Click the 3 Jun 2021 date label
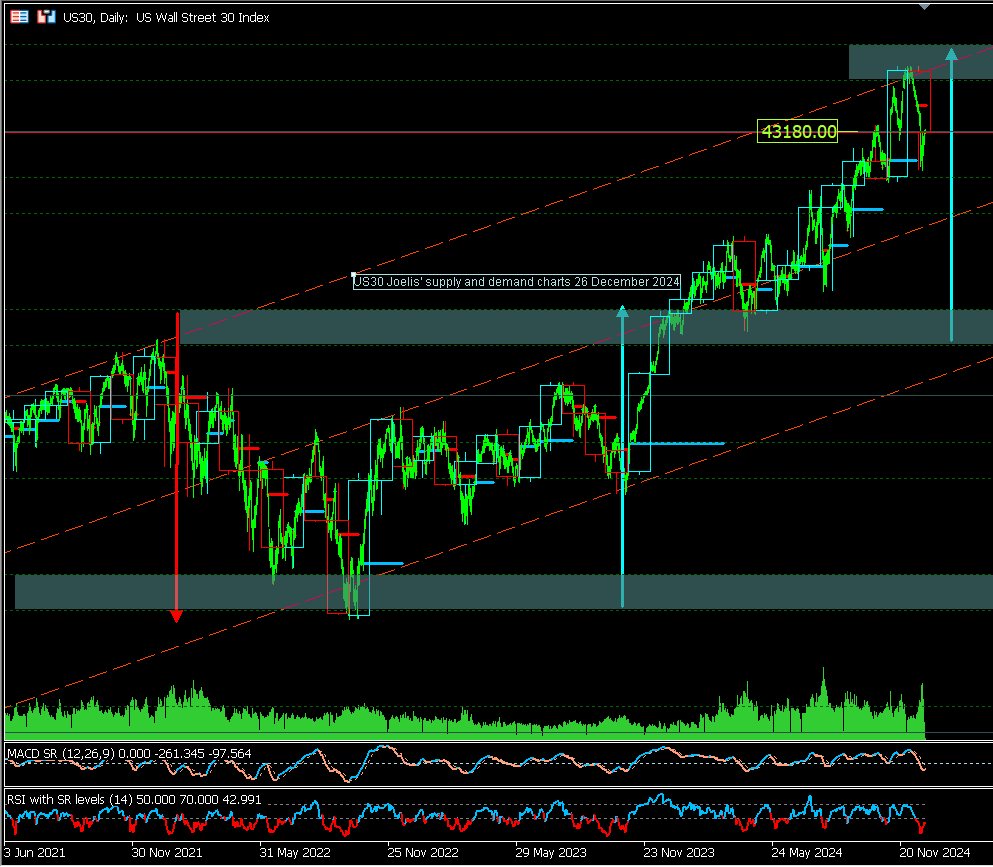Viewport: 993px width, 867px height. pyautogui.click(x=35, y=853)
